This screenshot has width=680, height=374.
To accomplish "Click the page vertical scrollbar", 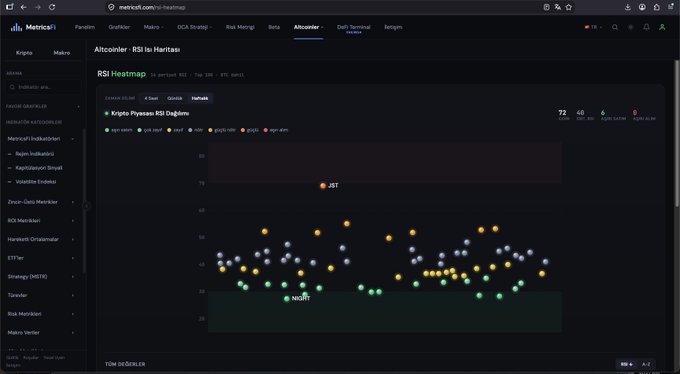I will [677, 133].
